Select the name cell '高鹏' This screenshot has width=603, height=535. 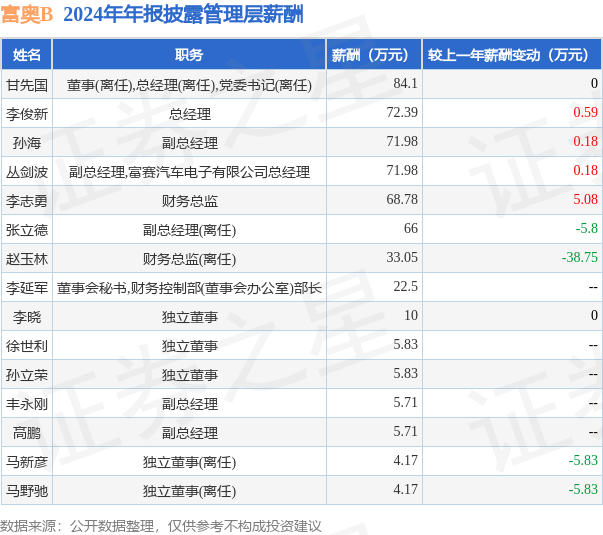[x=27, y=433]
